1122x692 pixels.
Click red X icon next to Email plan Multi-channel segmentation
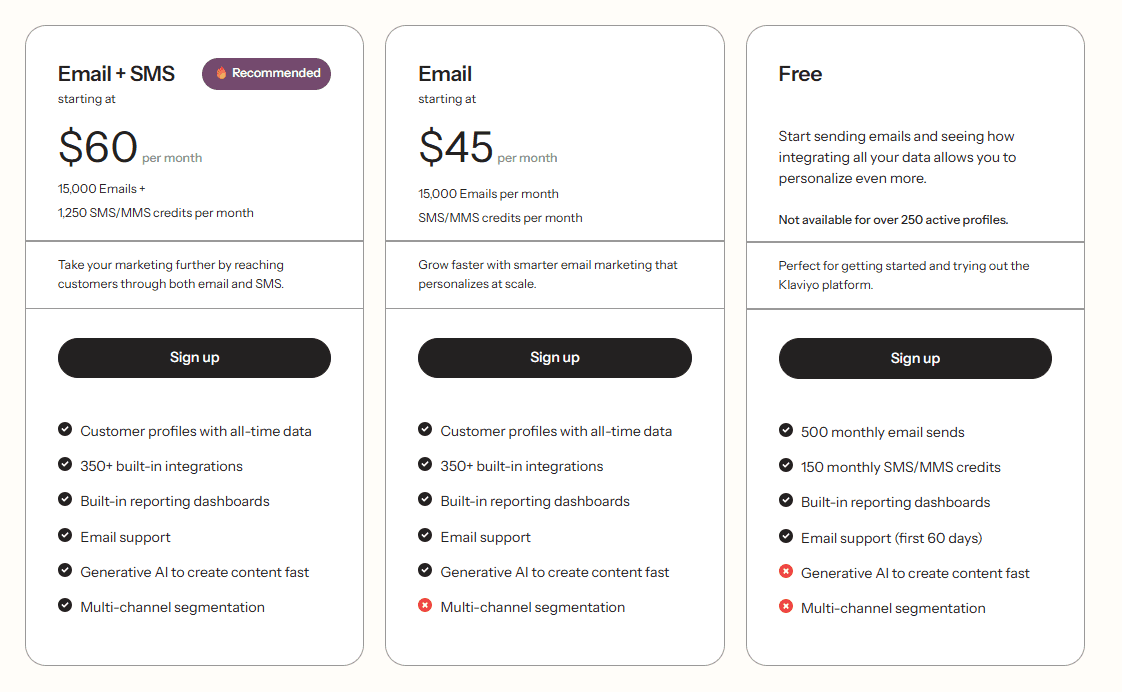425,605
